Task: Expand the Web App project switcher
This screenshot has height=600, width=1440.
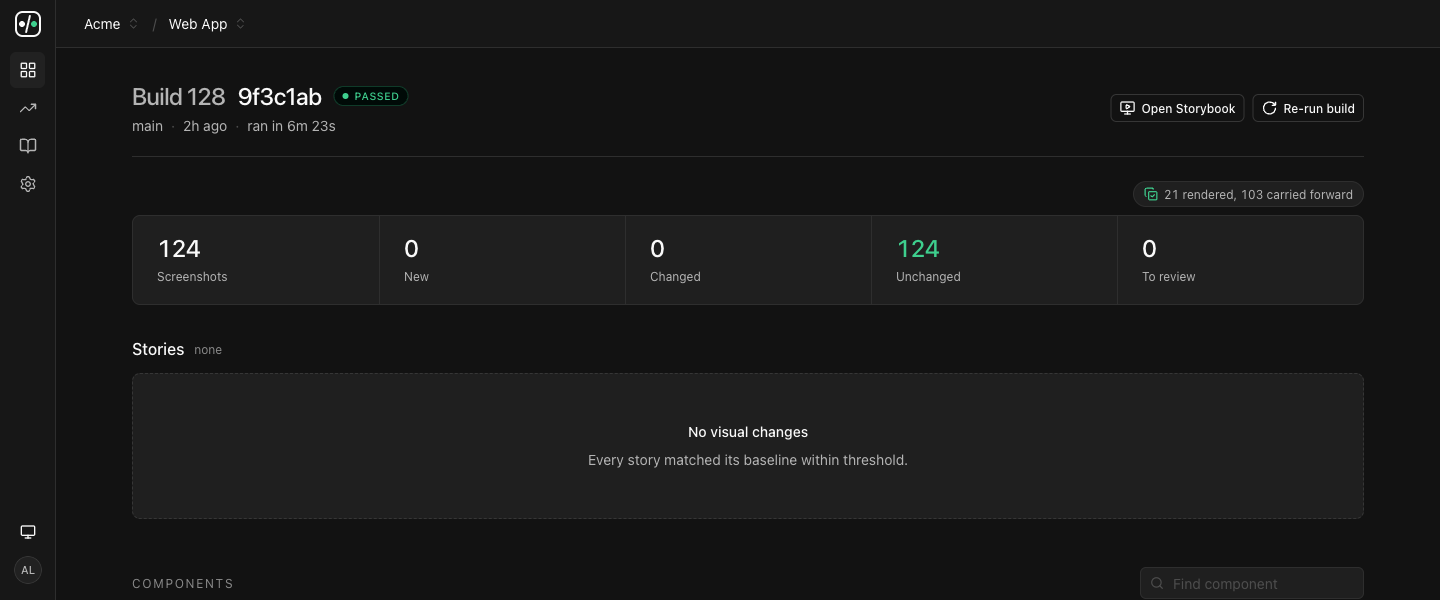Action: pos(207,24)
